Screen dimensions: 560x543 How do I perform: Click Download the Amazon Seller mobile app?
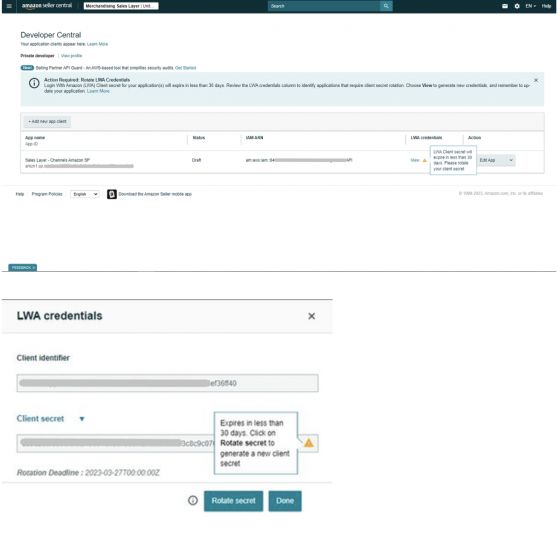pyautogui.click(x=155, y=194)
